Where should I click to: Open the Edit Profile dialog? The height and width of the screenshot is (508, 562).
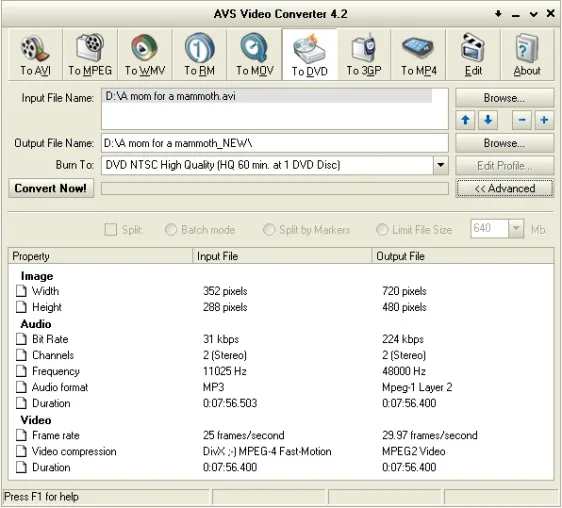[504, 166]
